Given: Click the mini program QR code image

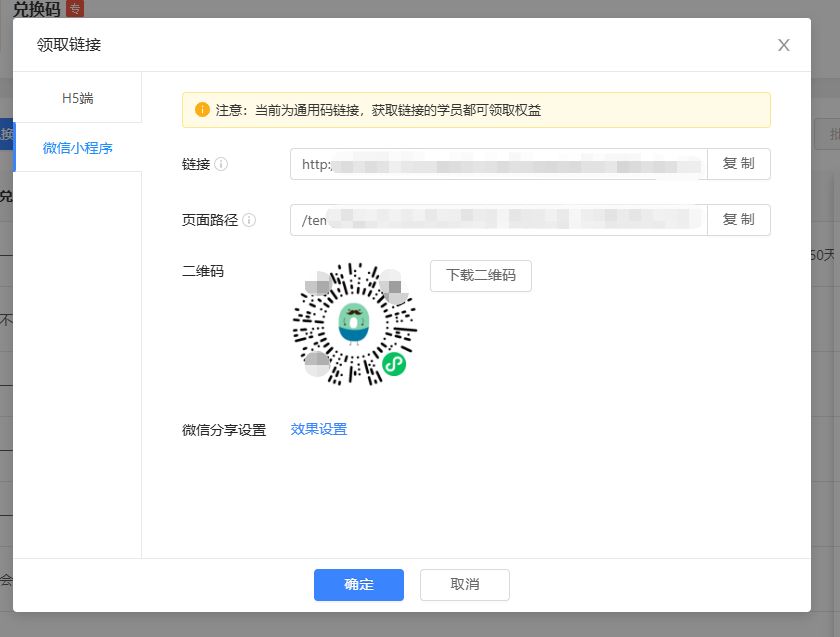Looking at the screenshot, I should click(x=355, y=324).
